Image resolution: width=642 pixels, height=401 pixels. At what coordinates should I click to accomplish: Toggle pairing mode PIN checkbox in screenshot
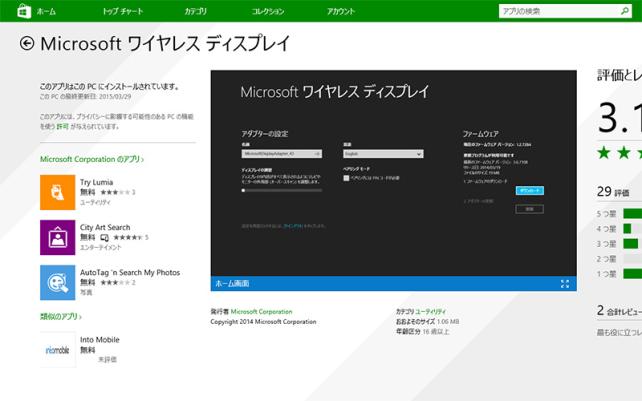point(346,178)
